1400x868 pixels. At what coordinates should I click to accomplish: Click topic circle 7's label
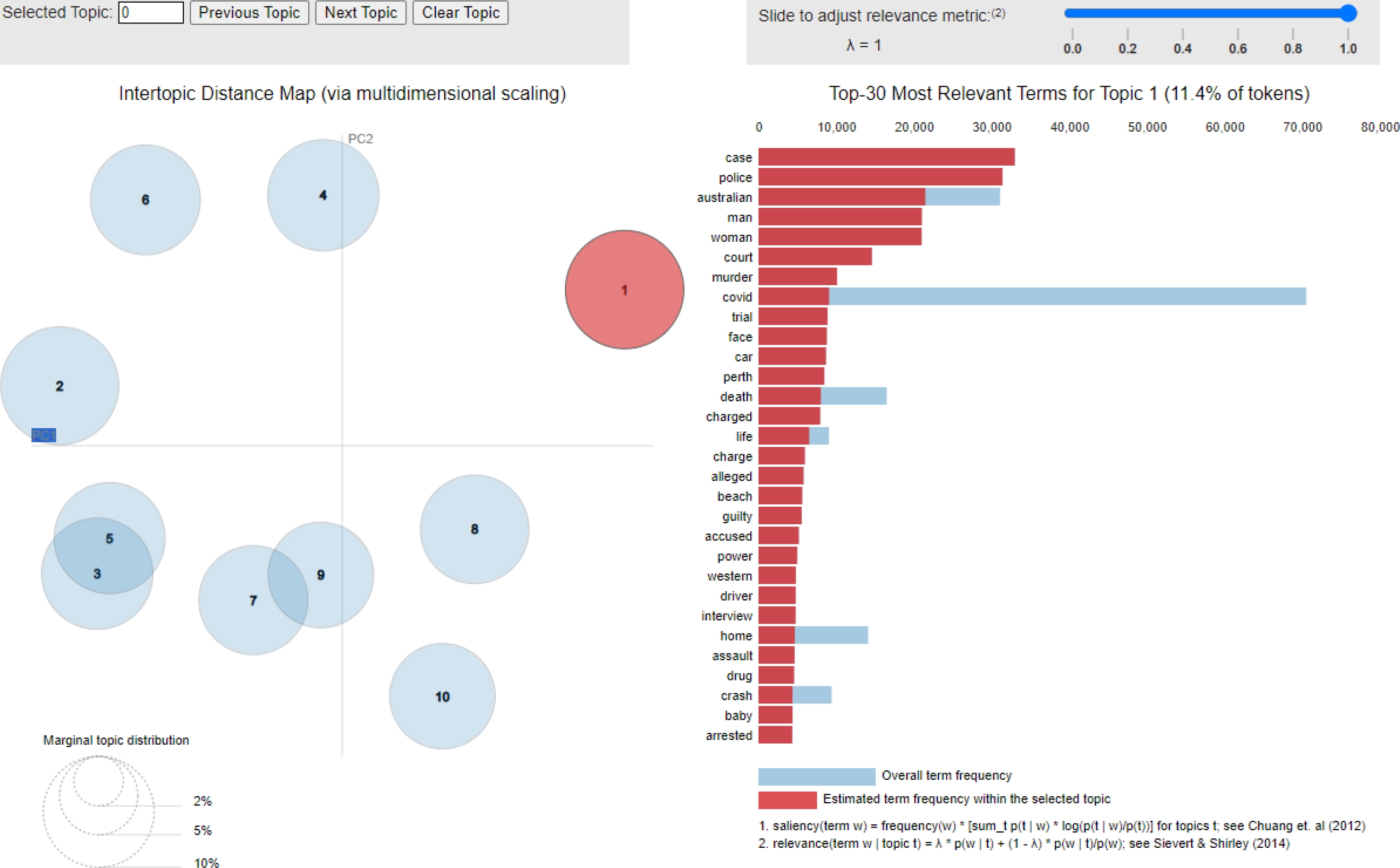[253, 600]
